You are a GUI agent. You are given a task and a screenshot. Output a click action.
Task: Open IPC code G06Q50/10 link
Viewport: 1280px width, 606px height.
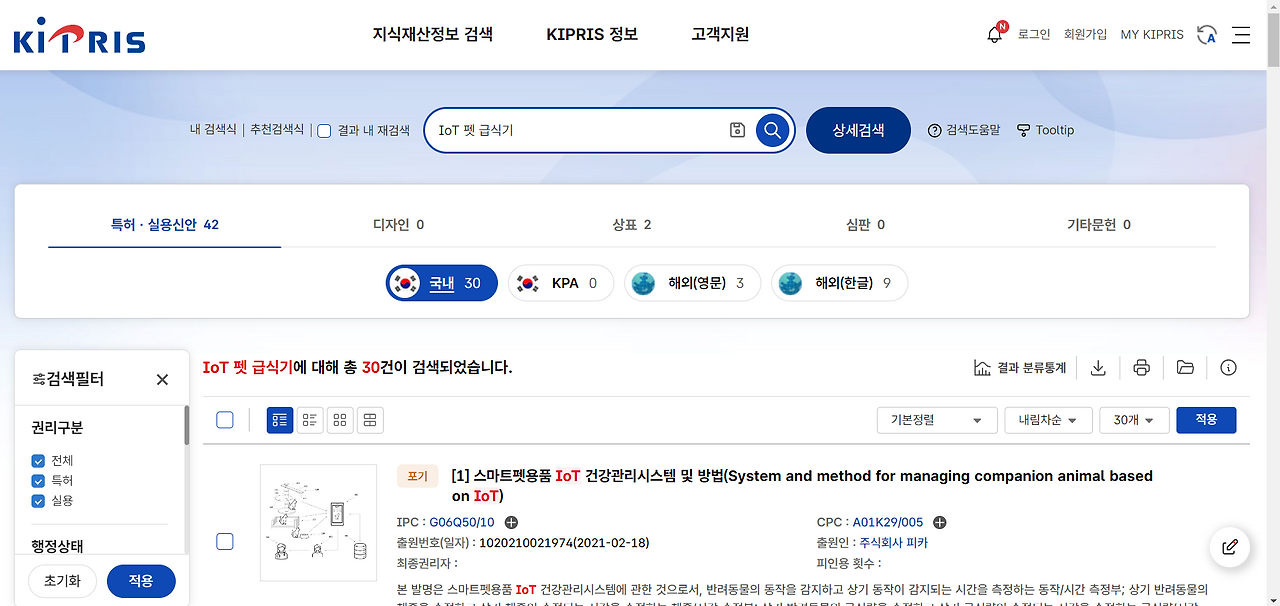coord(462,521)
